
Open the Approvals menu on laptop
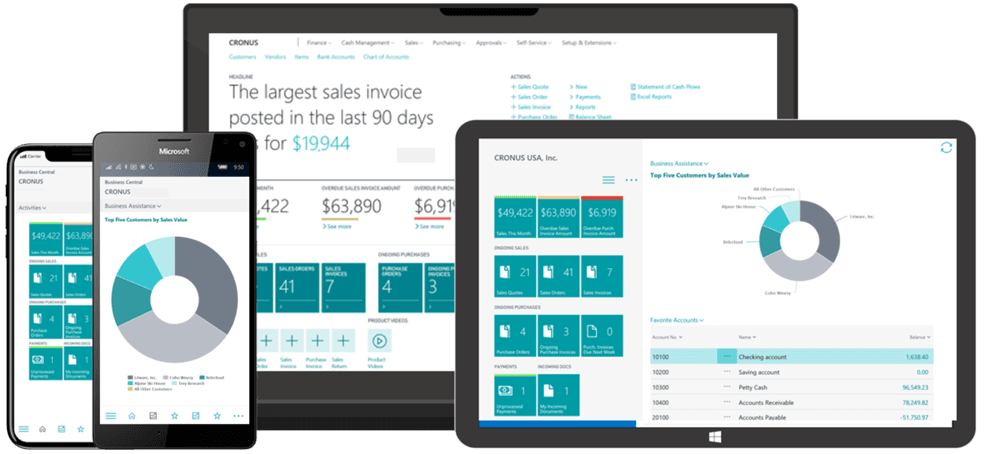[x=491, y=43]
